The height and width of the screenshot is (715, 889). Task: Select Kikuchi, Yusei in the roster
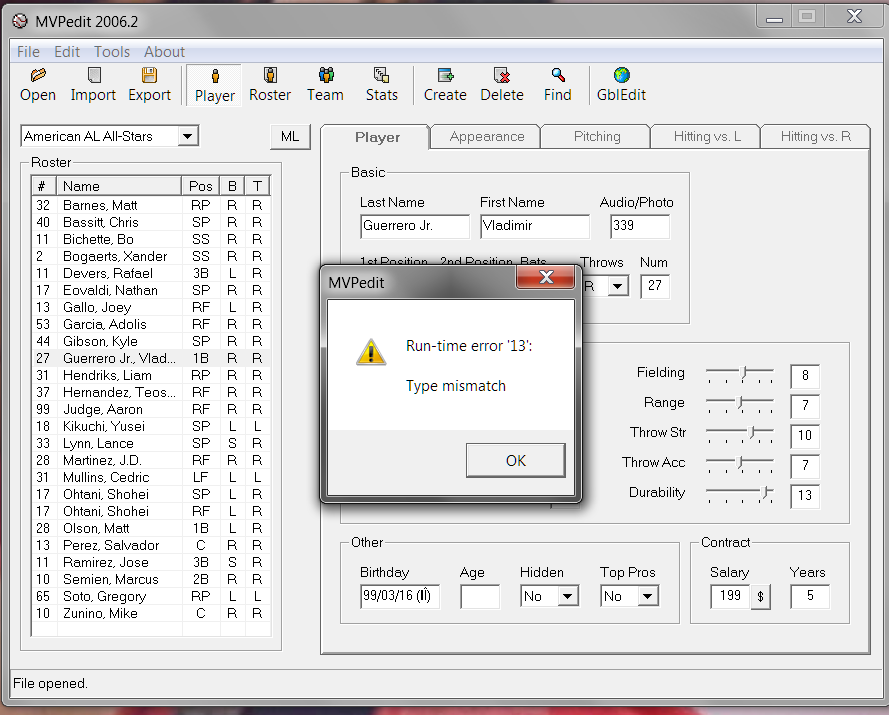(x=151, y=426)
